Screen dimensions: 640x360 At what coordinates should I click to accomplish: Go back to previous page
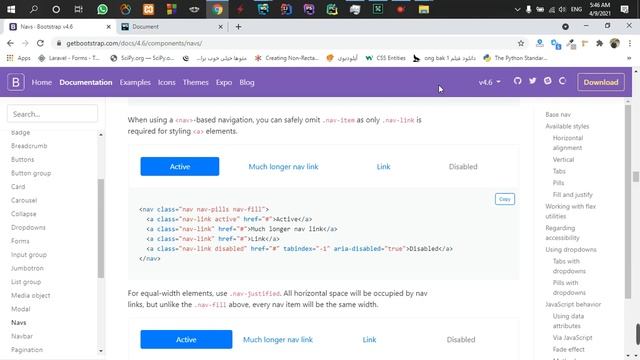tap(10, 43)
